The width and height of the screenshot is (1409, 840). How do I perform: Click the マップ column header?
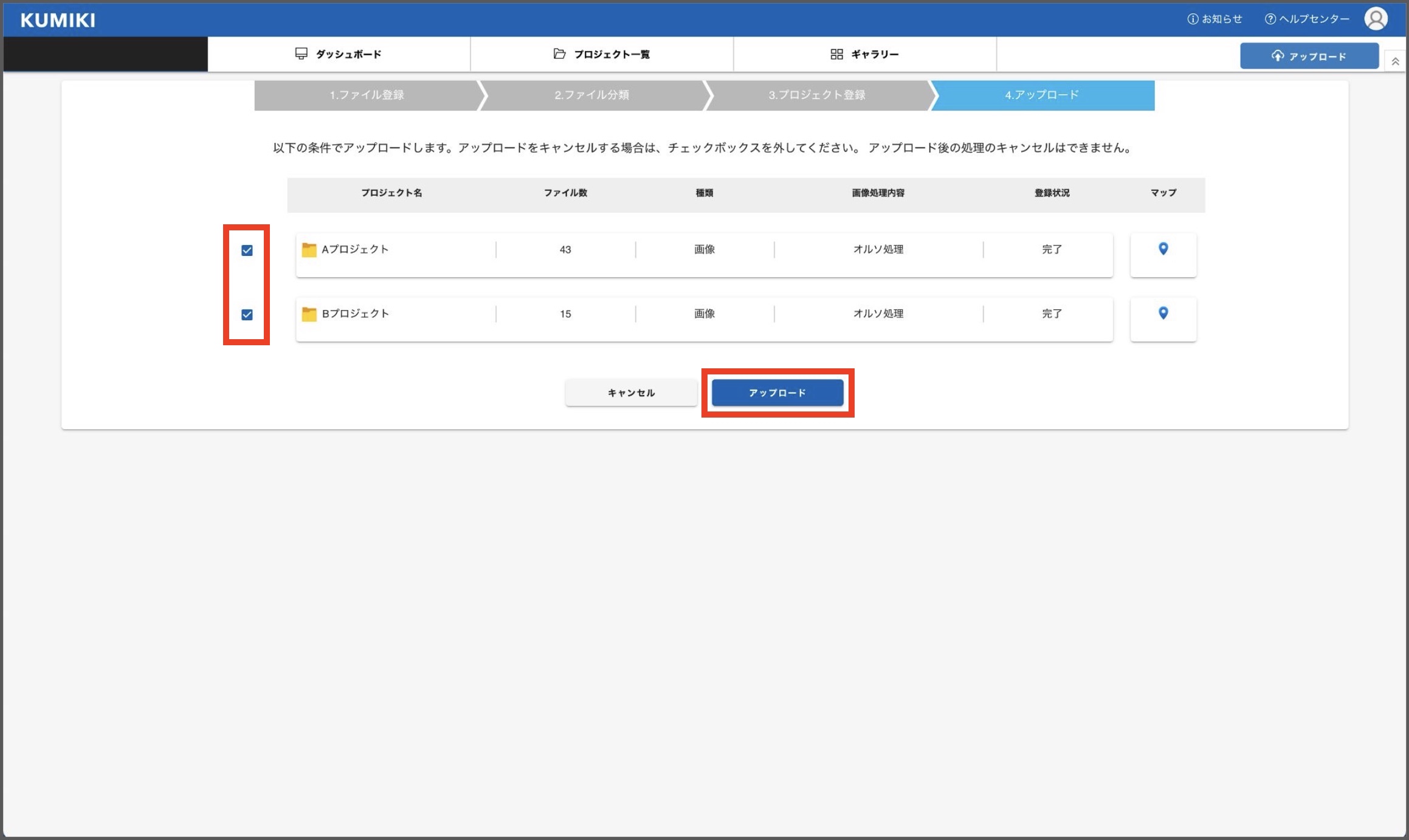(1163, 193)
